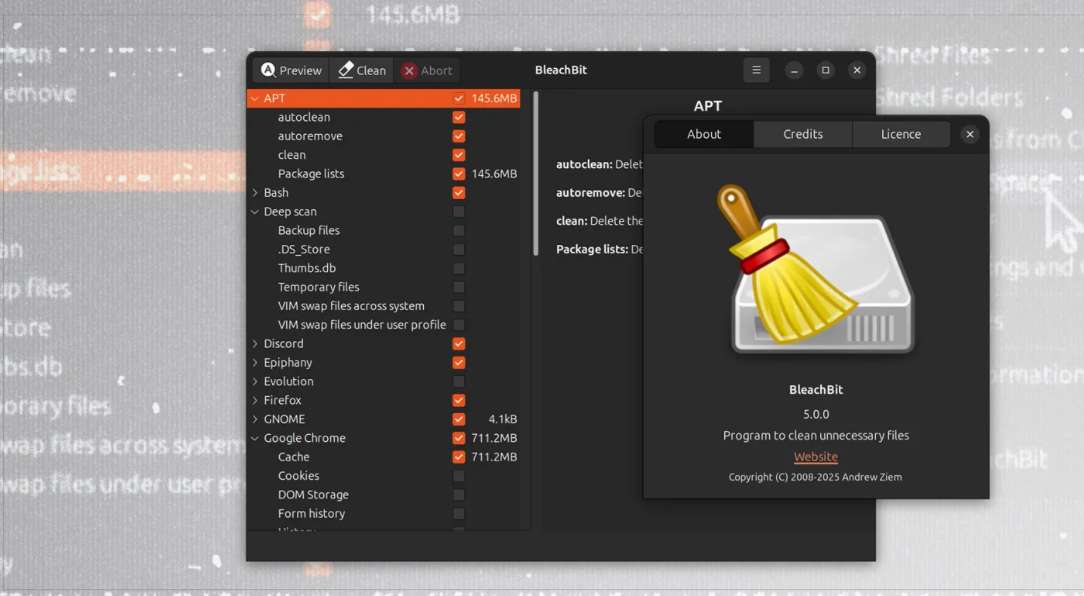Select the Cache row under Google Chrome
This screenshot has width=1084, height=596.
point(384,457)
